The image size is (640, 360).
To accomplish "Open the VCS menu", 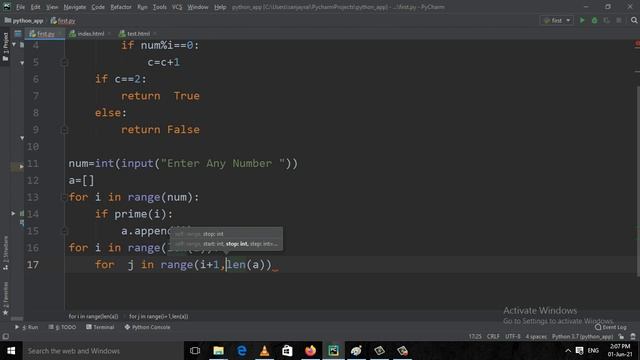I will (177, 7).
